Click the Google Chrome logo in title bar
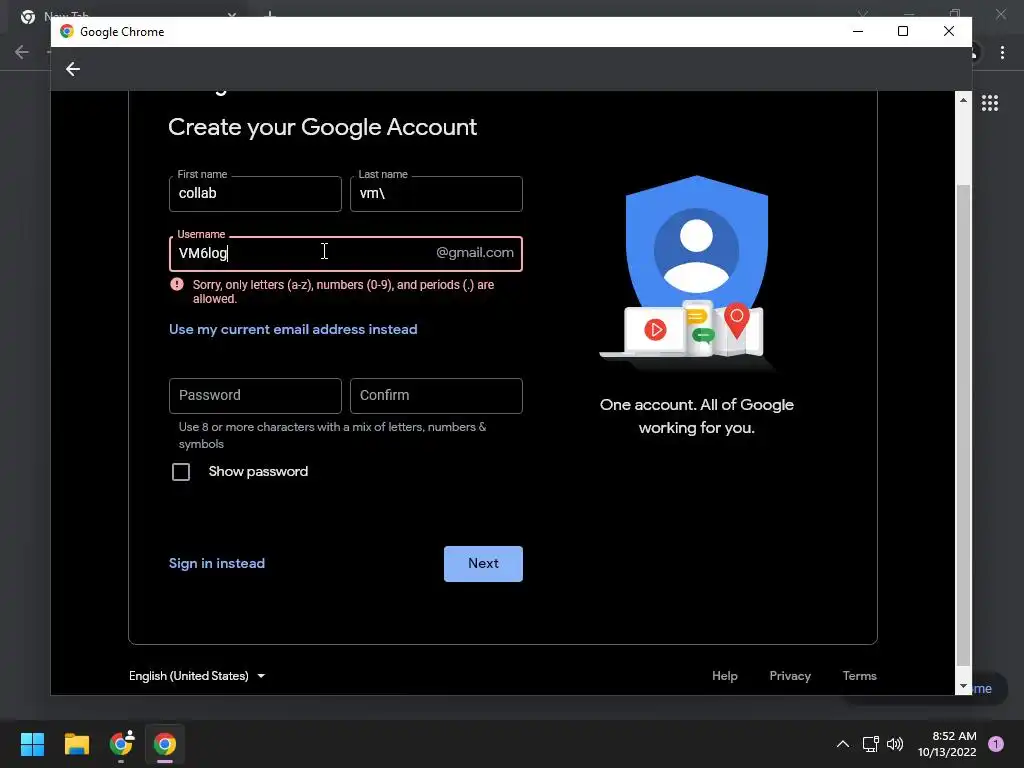1024x768 pixels. (67, 31)
